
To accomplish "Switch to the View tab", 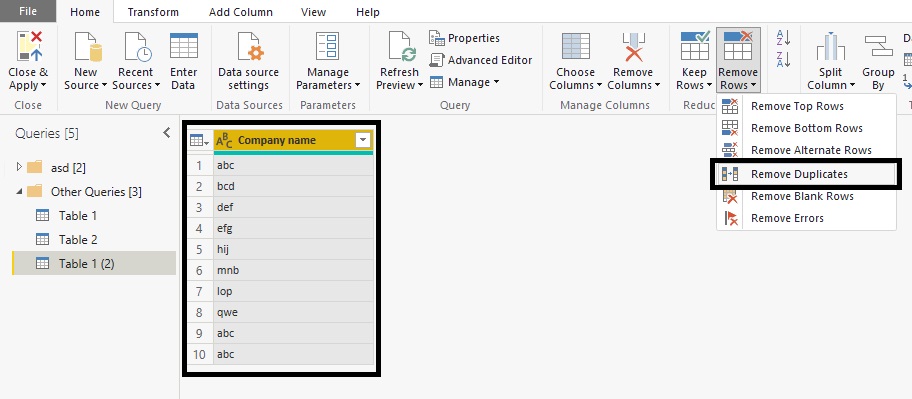I will click(x=314, y=12).
